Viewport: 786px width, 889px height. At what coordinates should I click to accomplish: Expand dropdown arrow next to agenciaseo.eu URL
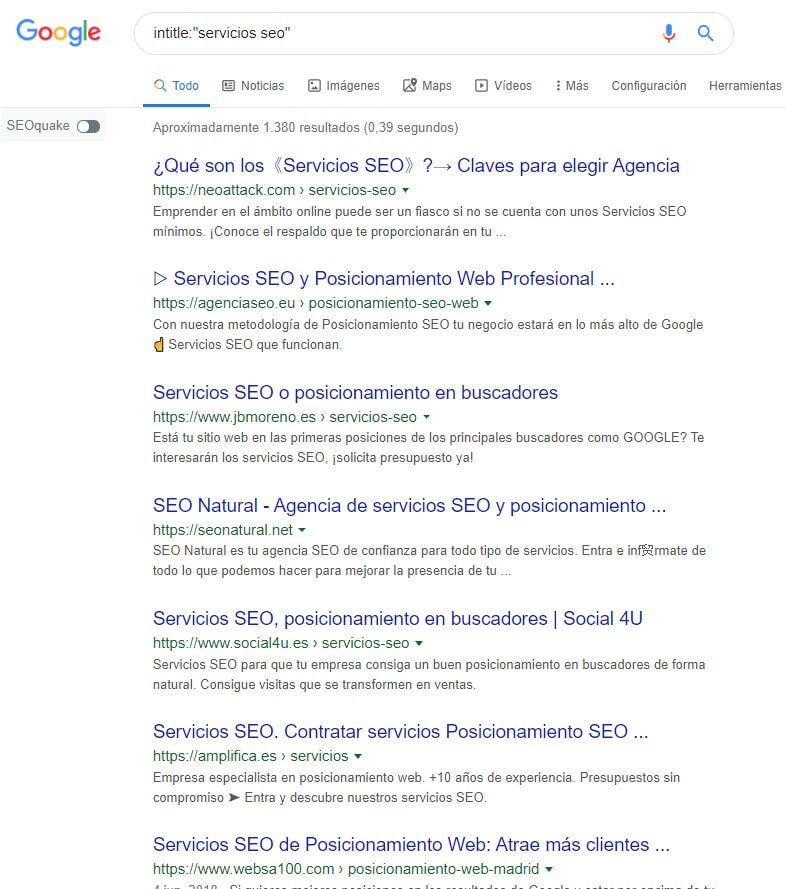[488, 303]
